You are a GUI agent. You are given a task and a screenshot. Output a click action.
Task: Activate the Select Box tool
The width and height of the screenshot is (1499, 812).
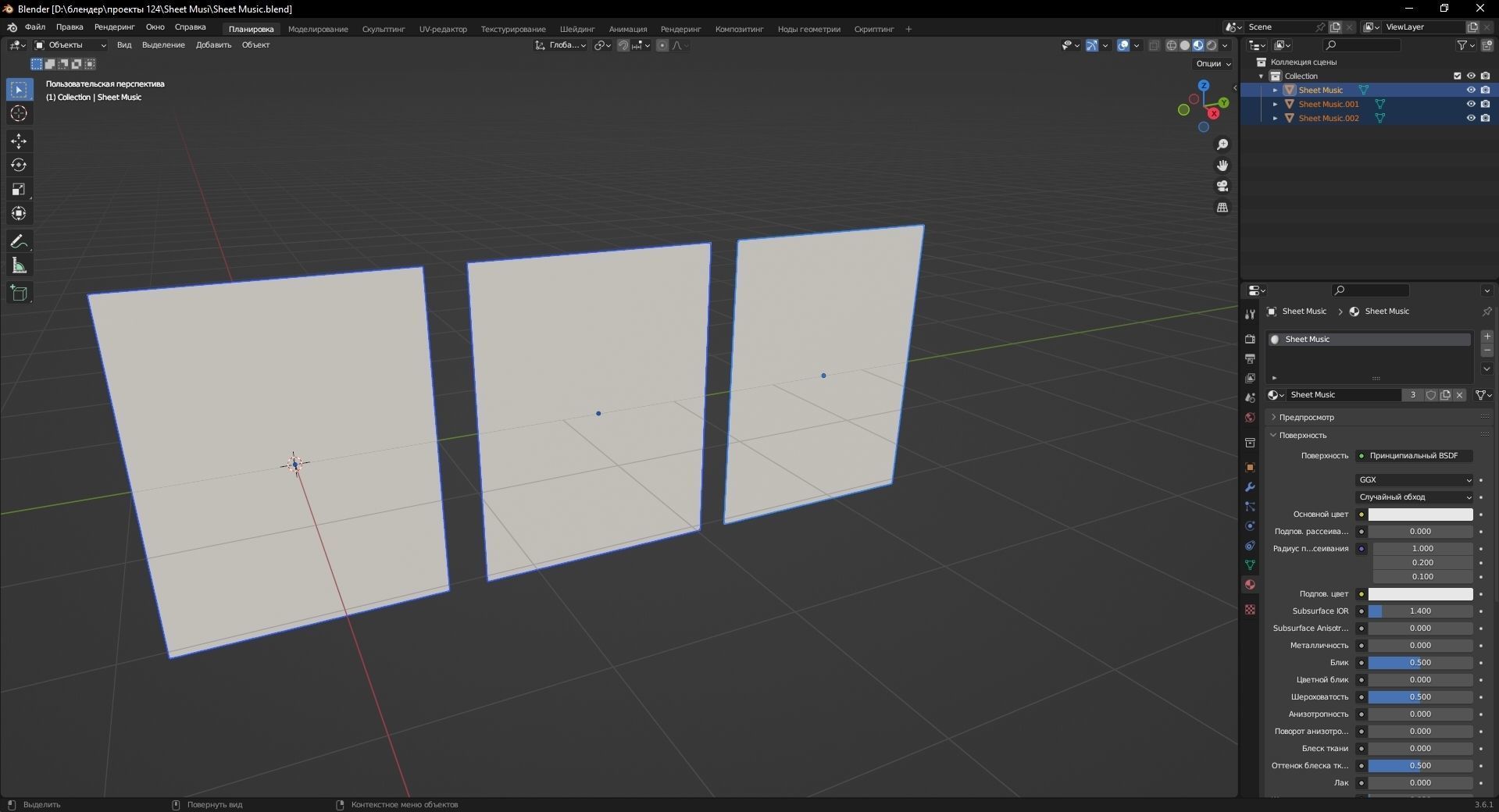[x=19, y=90]
